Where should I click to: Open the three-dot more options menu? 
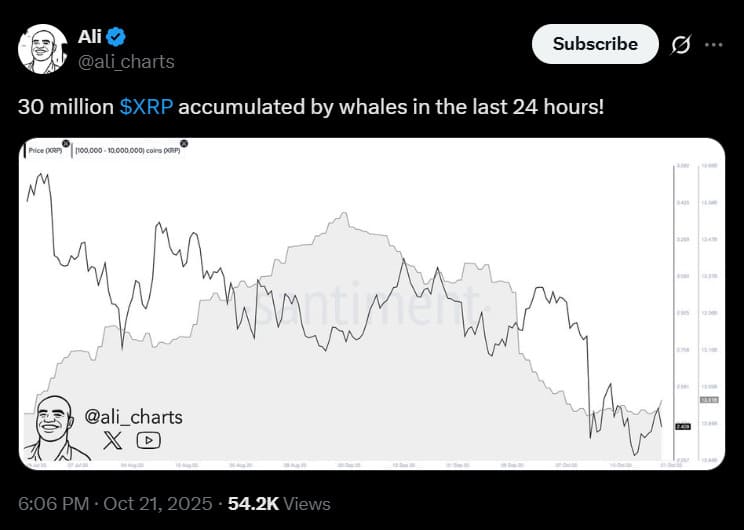click(x=712, y=45)
